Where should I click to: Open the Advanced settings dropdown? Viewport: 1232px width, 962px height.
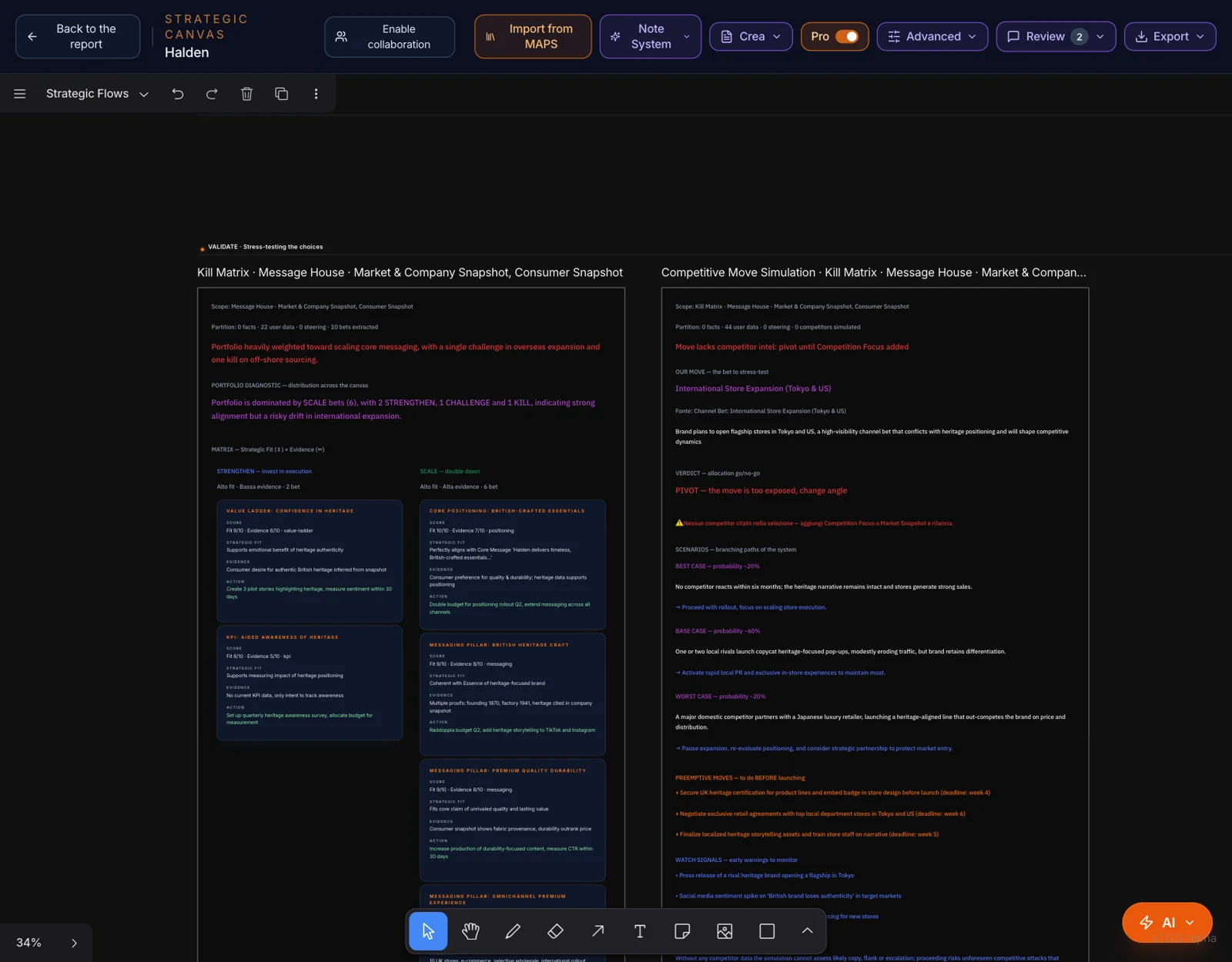pyautogui.click(x=932, y=36)
